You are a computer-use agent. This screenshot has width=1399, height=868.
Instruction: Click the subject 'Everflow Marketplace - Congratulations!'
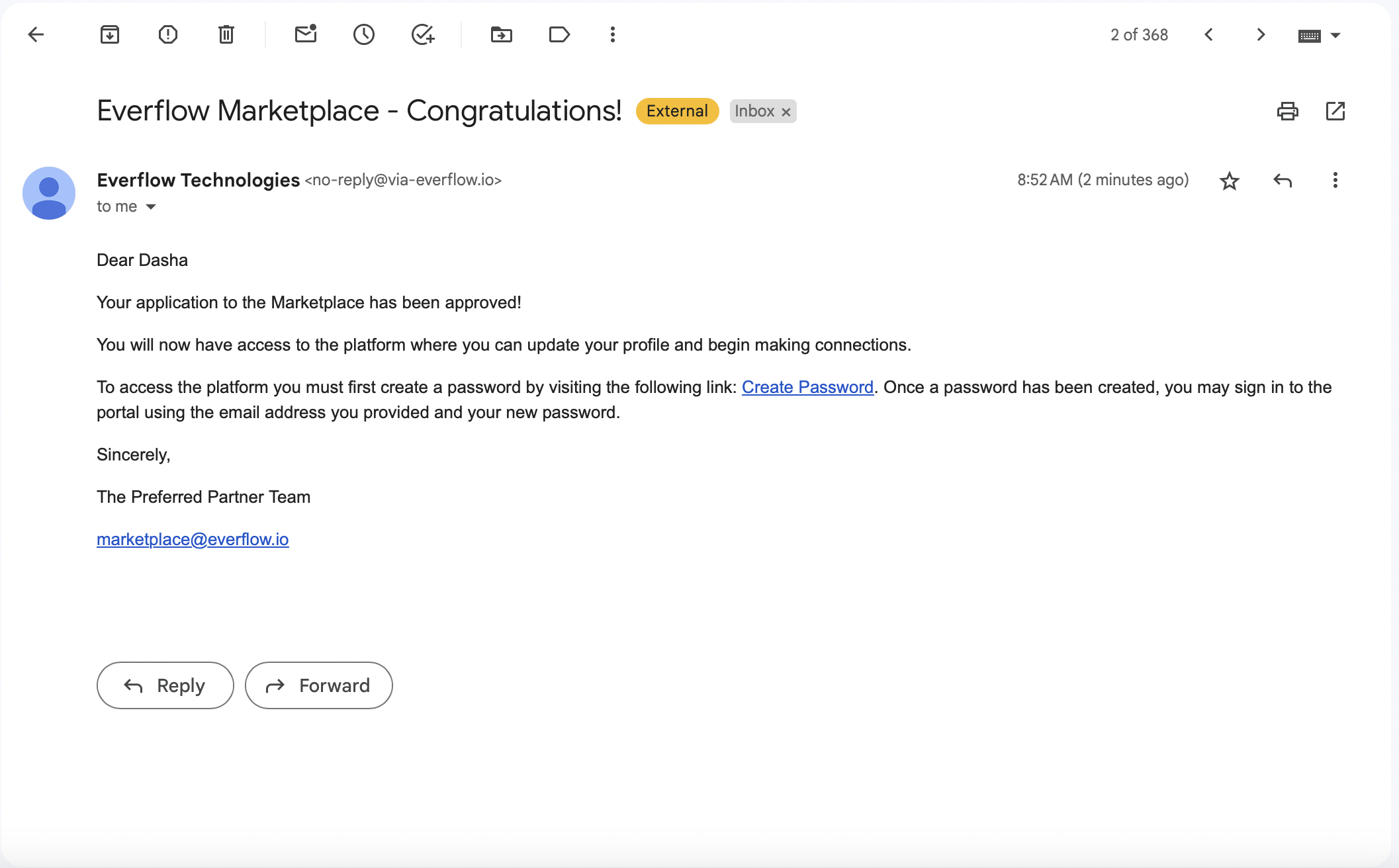pos(359,110)
